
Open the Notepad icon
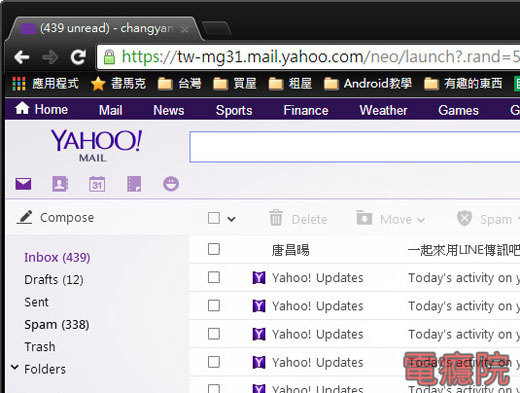click(134, 184)
